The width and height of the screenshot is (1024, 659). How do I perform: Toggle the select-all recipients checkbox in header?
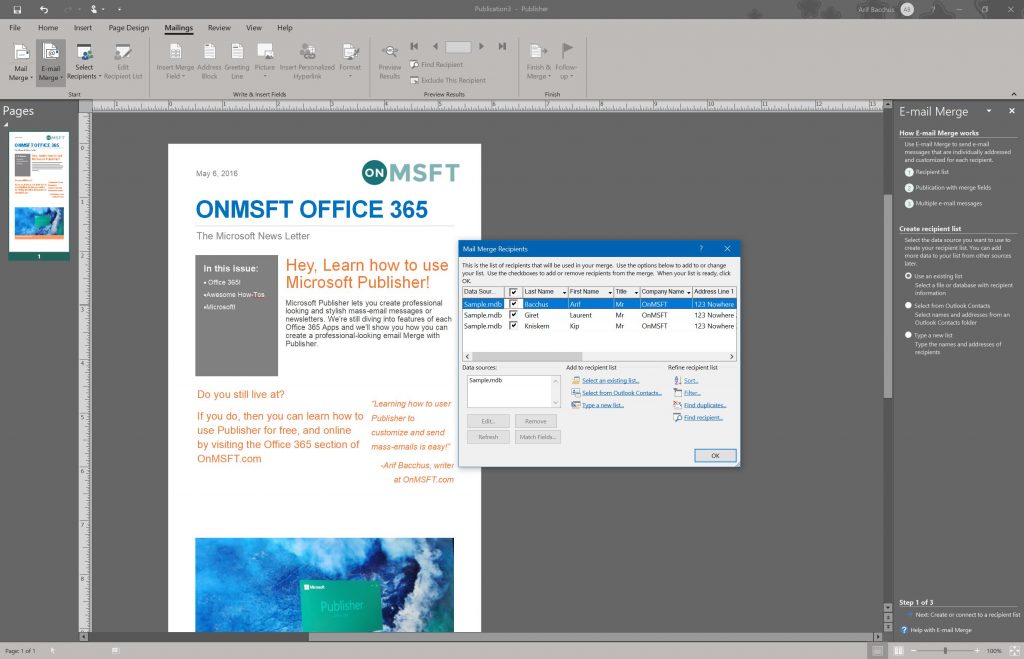tap(514, 291)
